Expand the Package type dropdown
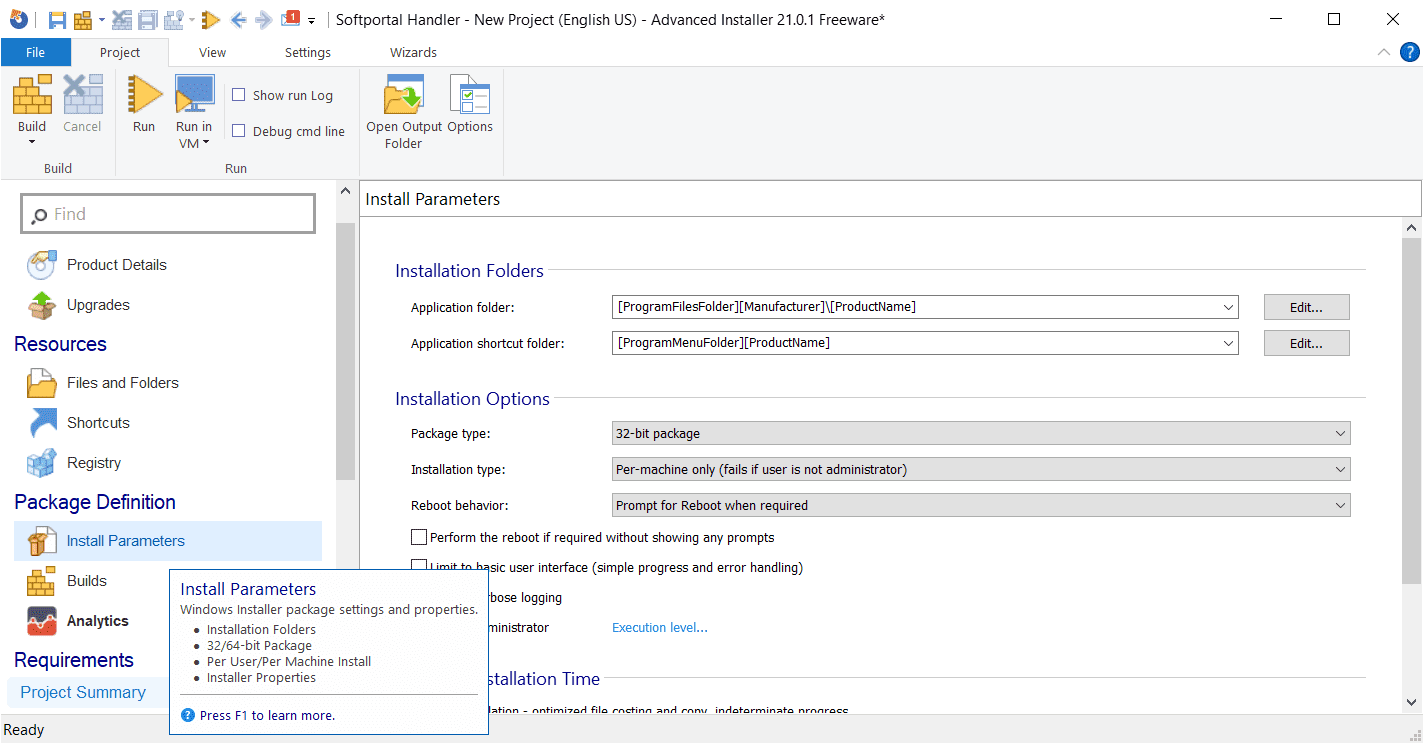The width and height of the screenshot is (1423, 744). (x=980, y=434)
